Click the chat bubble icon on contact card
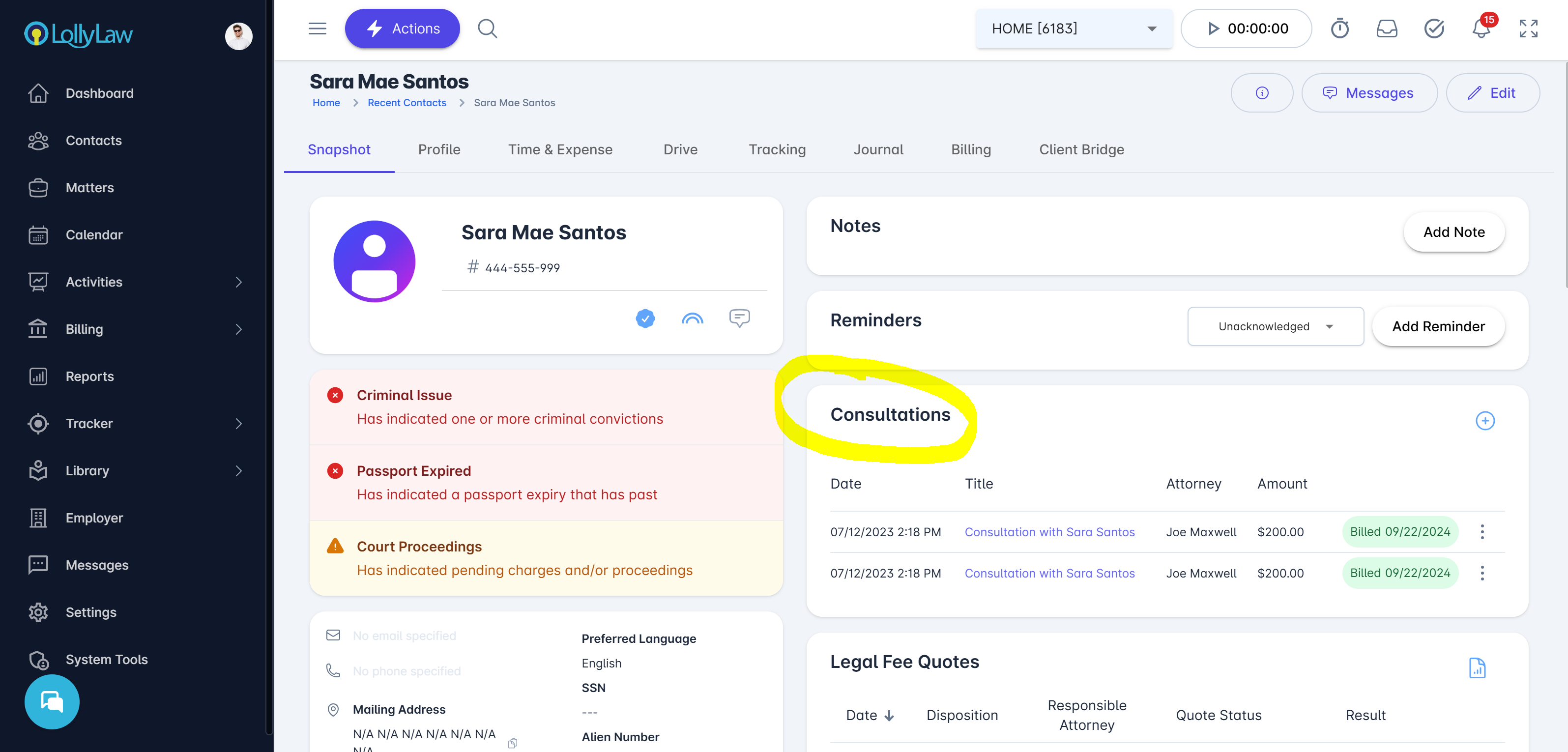 coord(739,318)
